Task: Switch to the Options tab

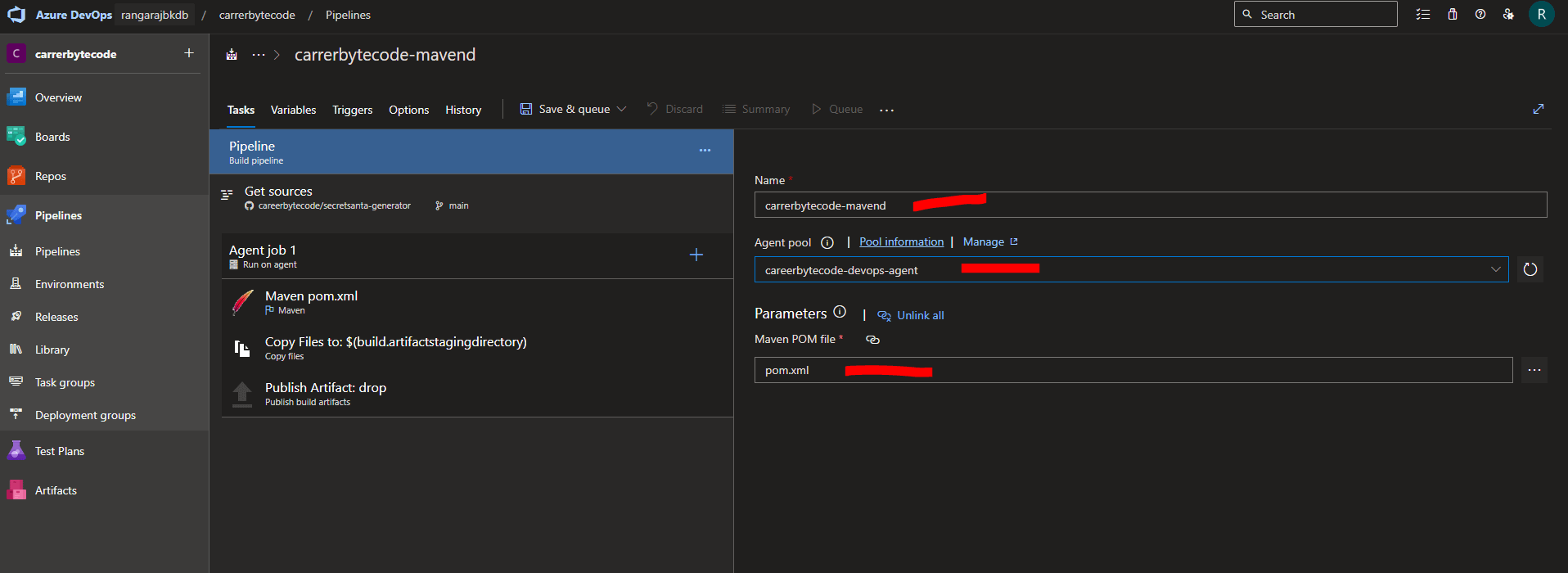Action: pyautogui.click(x=408, y=110)
